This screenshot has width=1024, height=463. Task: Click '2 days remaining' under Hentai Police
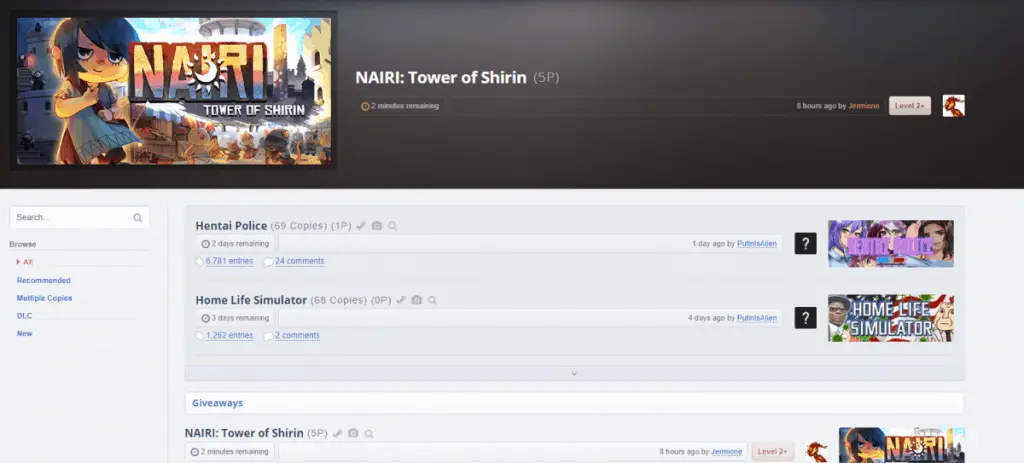click(x=240, y=244)
